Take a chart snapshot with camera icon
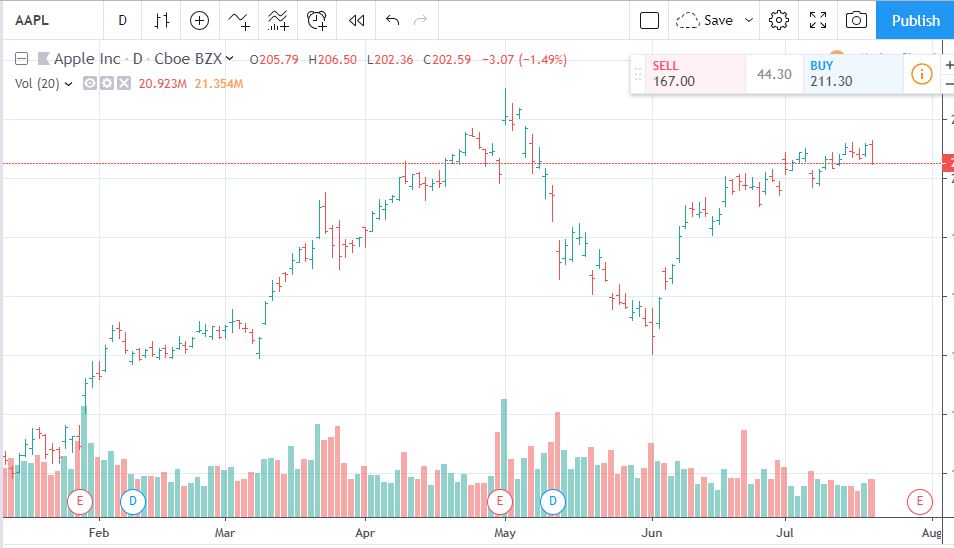 (x=856, y=20)
